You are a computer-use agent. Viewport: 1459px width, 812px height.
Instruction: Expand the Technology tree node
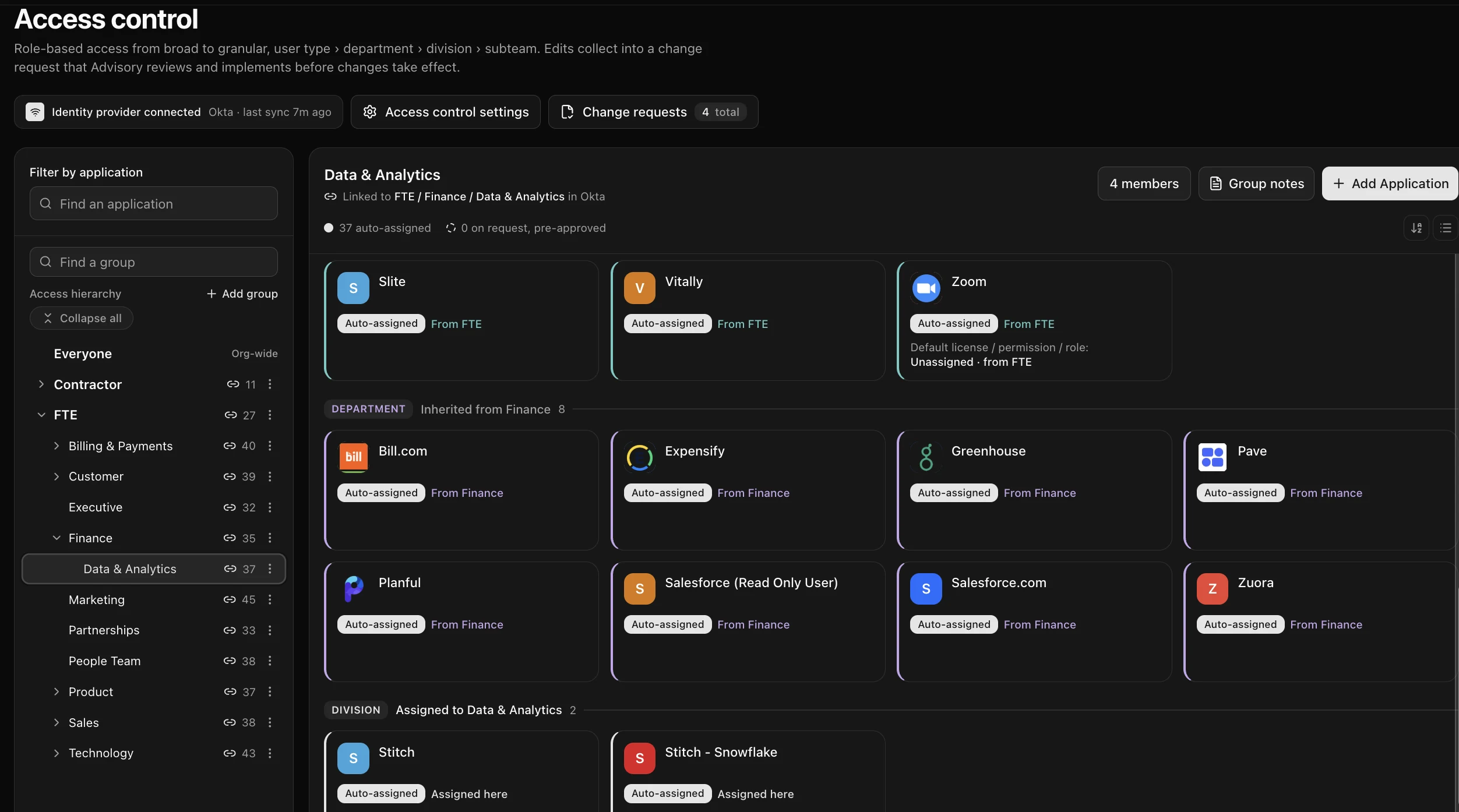tap(56, 753)
